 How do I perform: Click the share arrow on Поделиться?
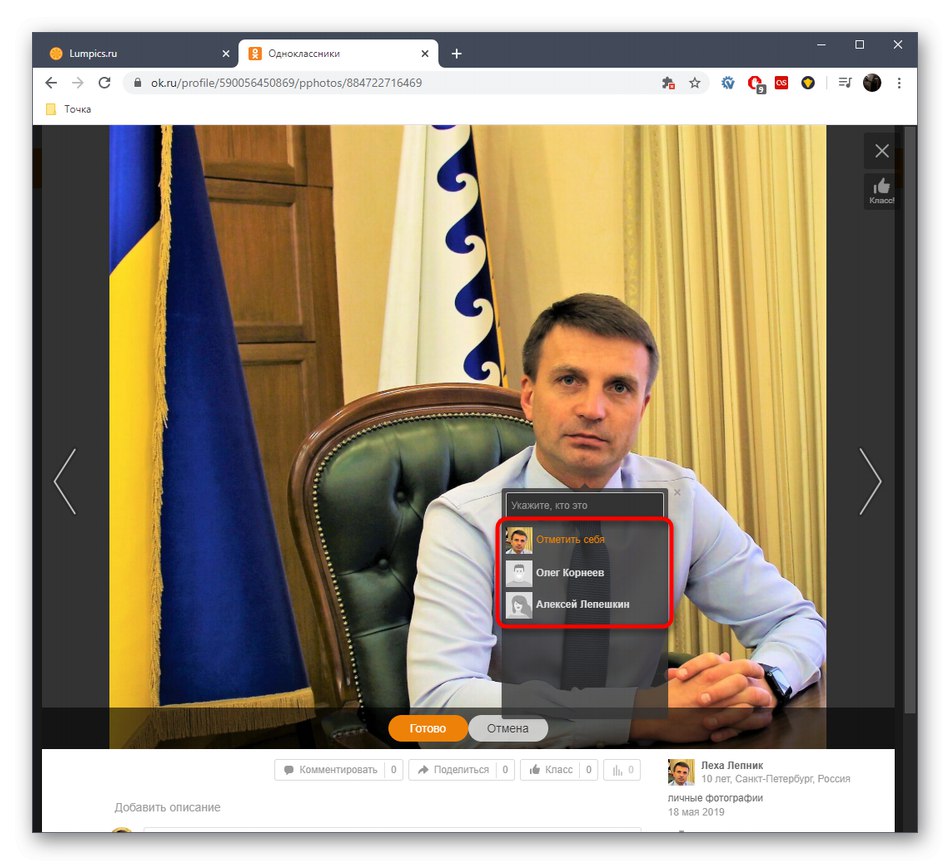[x=424, y=770]
